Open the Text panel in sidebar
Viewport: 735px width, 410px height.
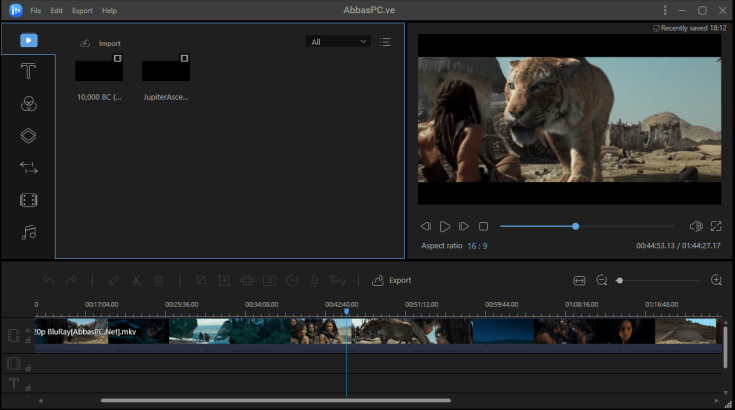tap(29, 72)
